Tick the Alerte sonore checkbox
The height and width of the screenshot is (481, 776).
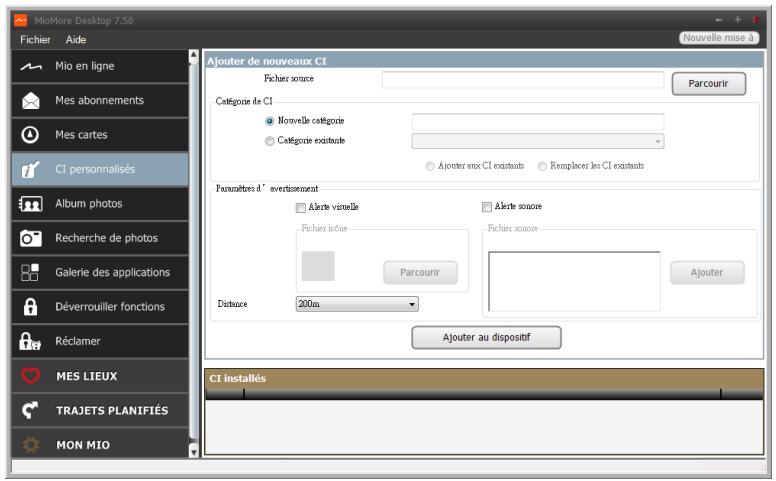[x=487, y=207]
